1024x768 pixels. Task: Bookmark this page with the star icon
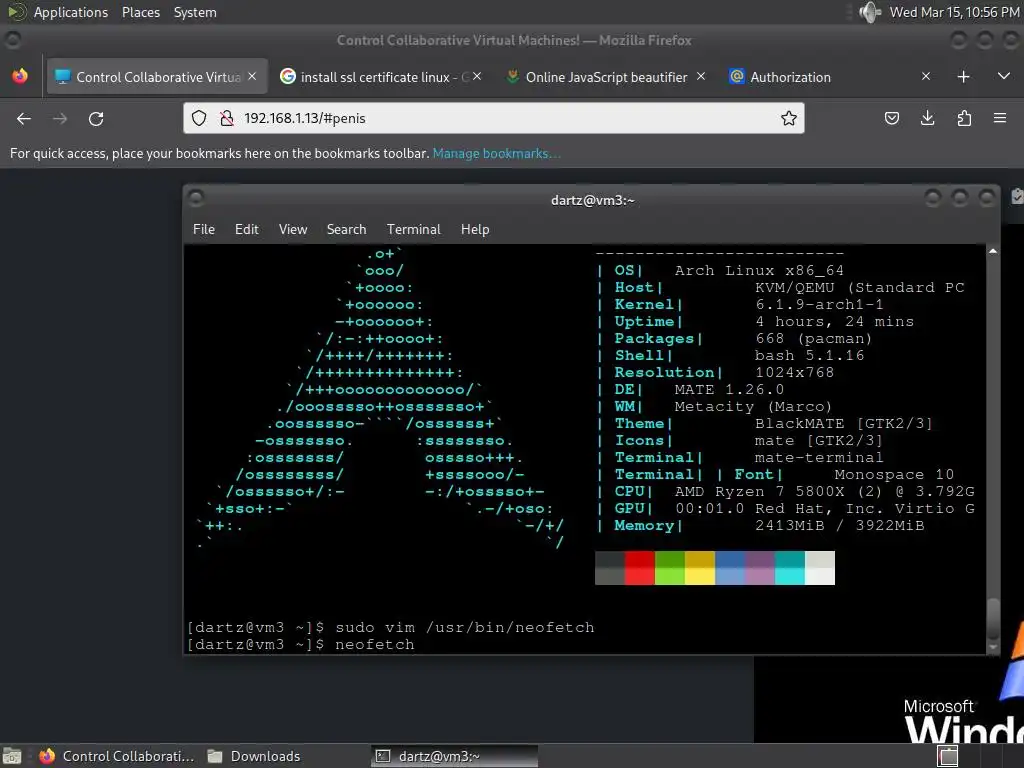coord(788,118)
